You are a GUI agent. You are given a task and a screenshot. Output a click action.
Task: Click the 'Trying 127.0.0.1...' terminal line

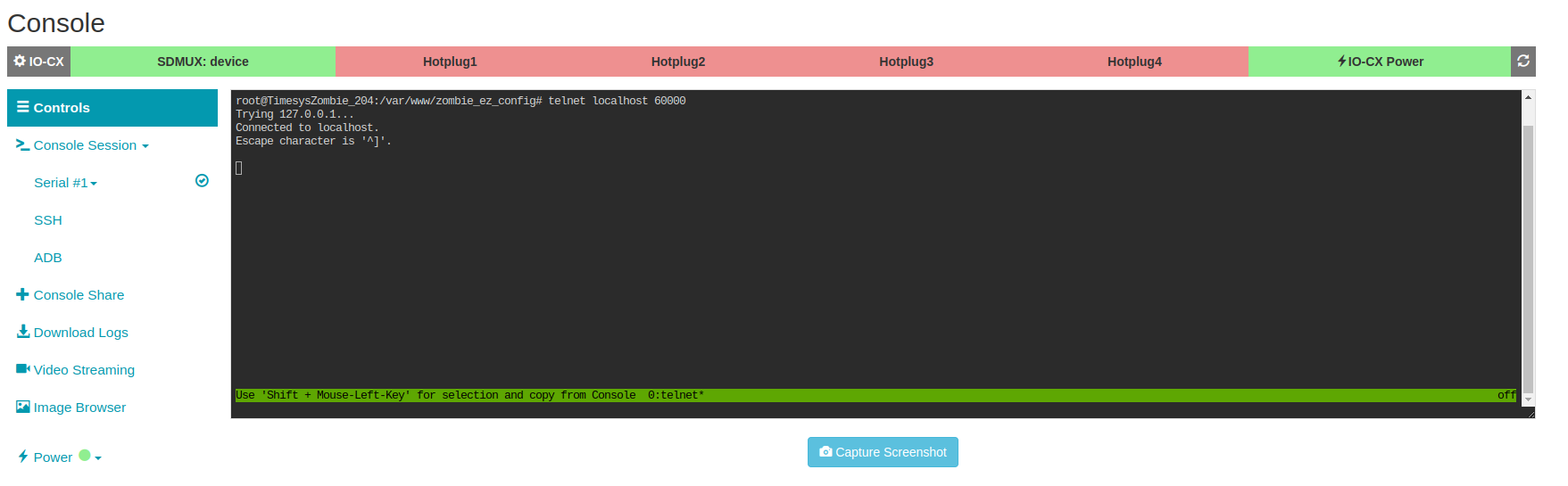[295, 114]
